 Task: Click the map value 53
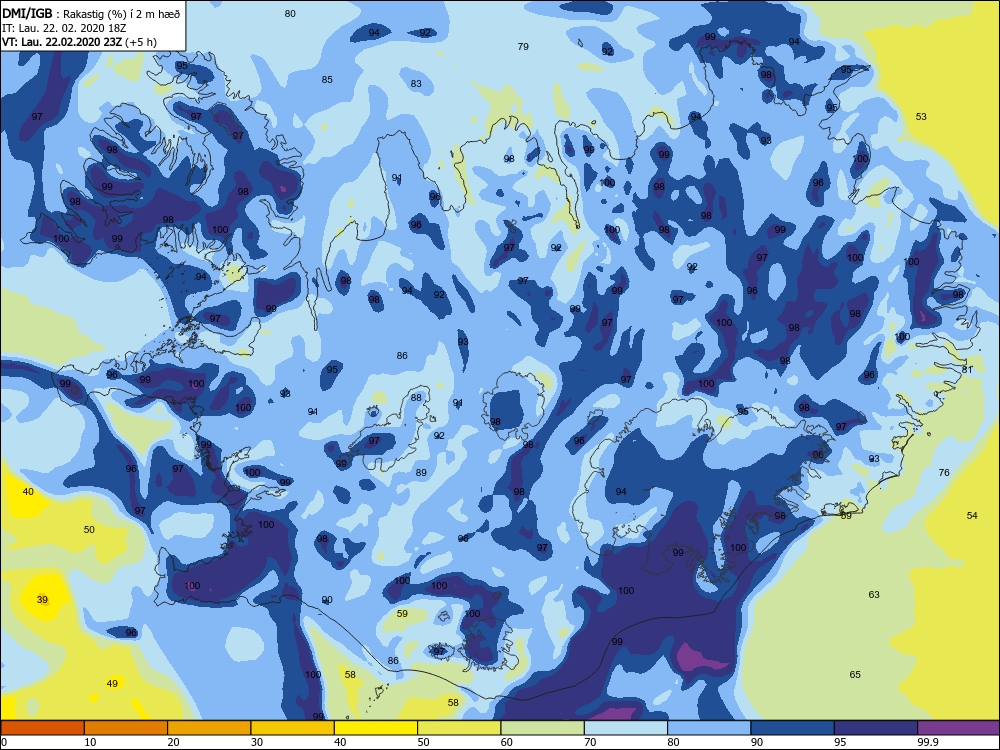(x=921, y=117)
